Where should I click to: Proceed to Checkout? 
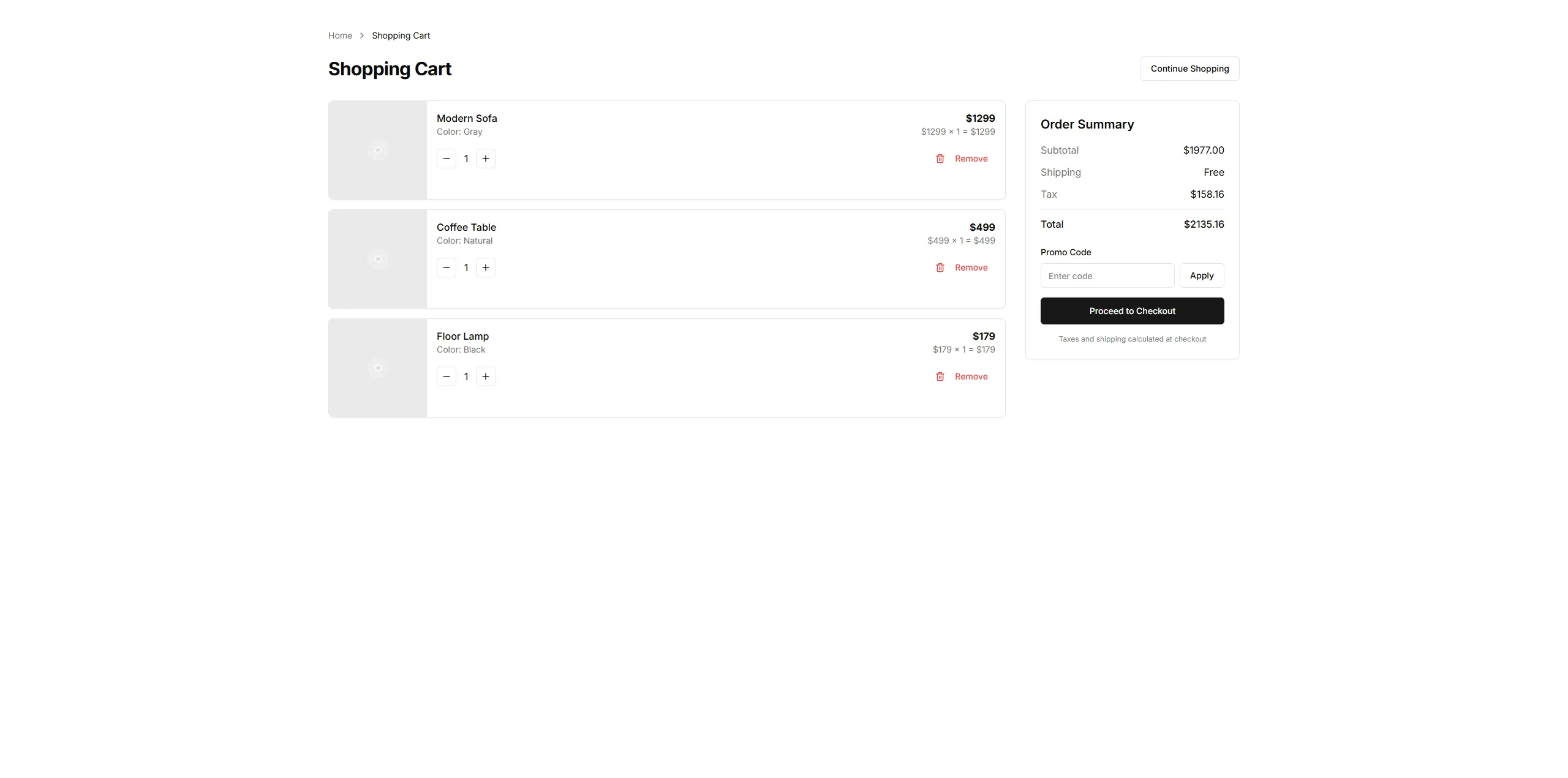[x=1132, y=311]
